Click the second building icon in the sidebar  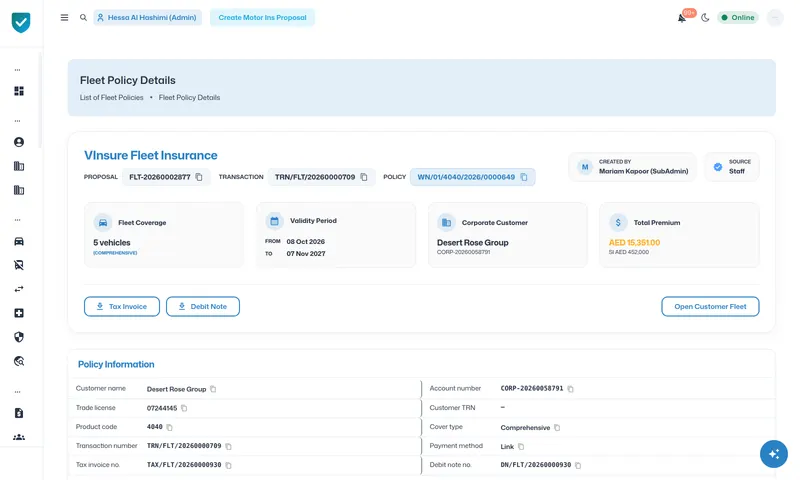click(19, 190)
